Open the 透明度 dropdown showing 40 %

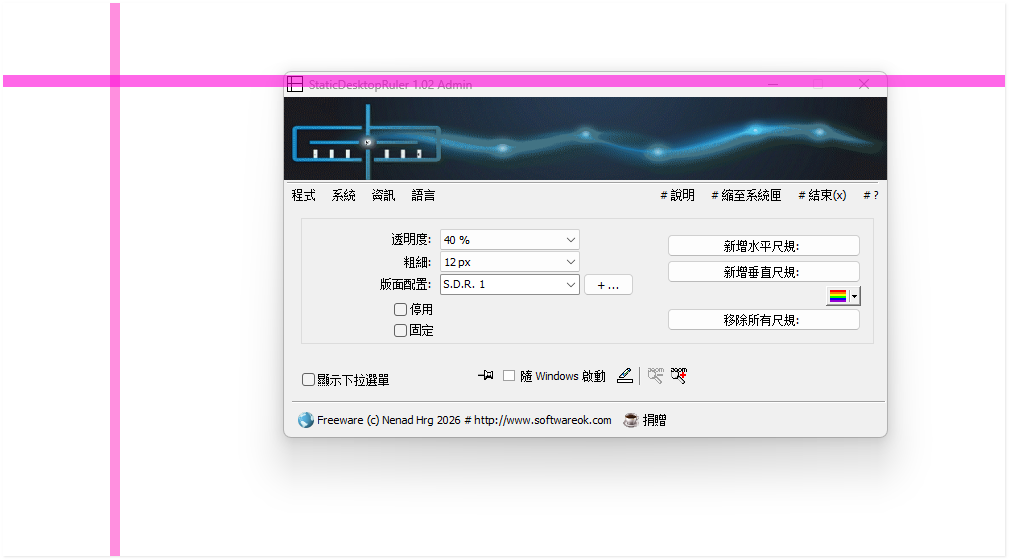(510, 239)
